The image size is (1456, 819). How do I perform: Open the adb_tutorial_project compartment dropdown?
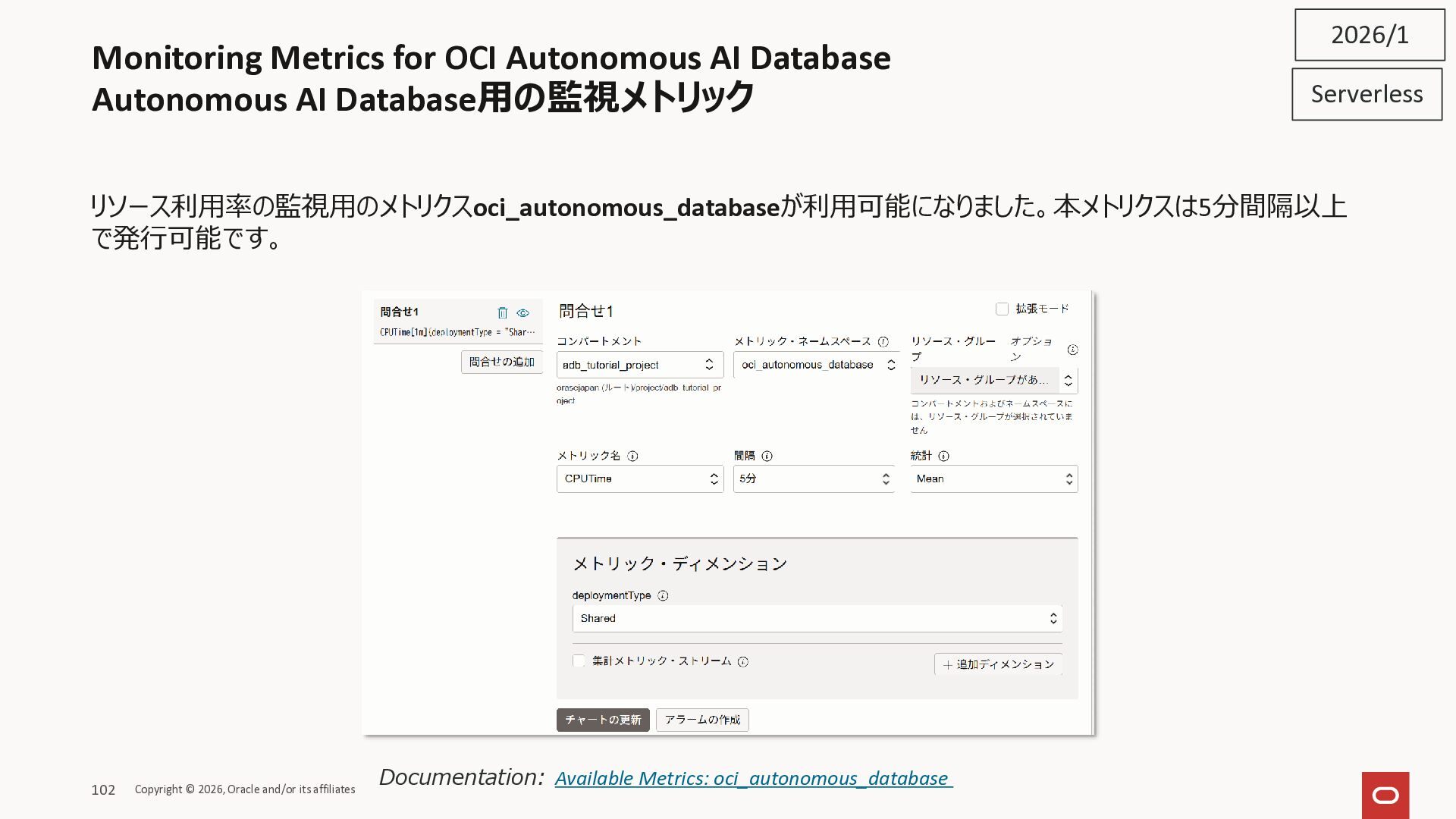pyautogui.click(x=639, y=365)
